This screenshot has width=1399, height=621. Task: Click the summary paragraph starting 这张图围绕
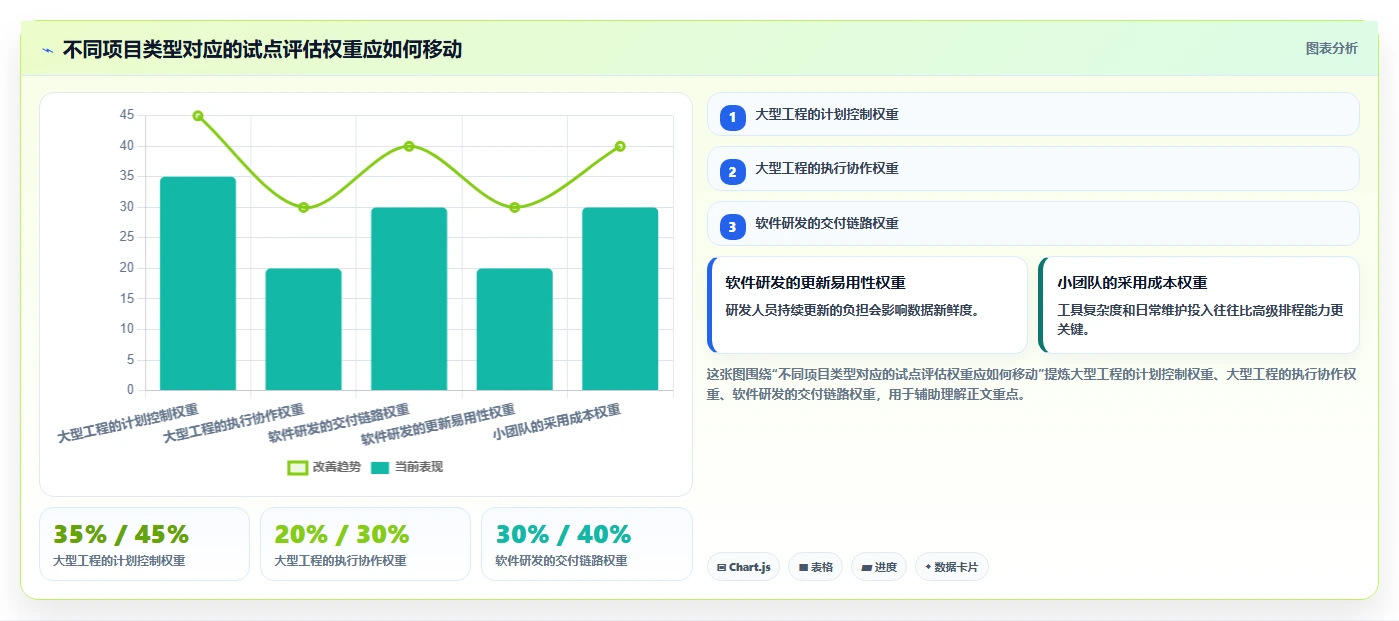click(1031, 384)
